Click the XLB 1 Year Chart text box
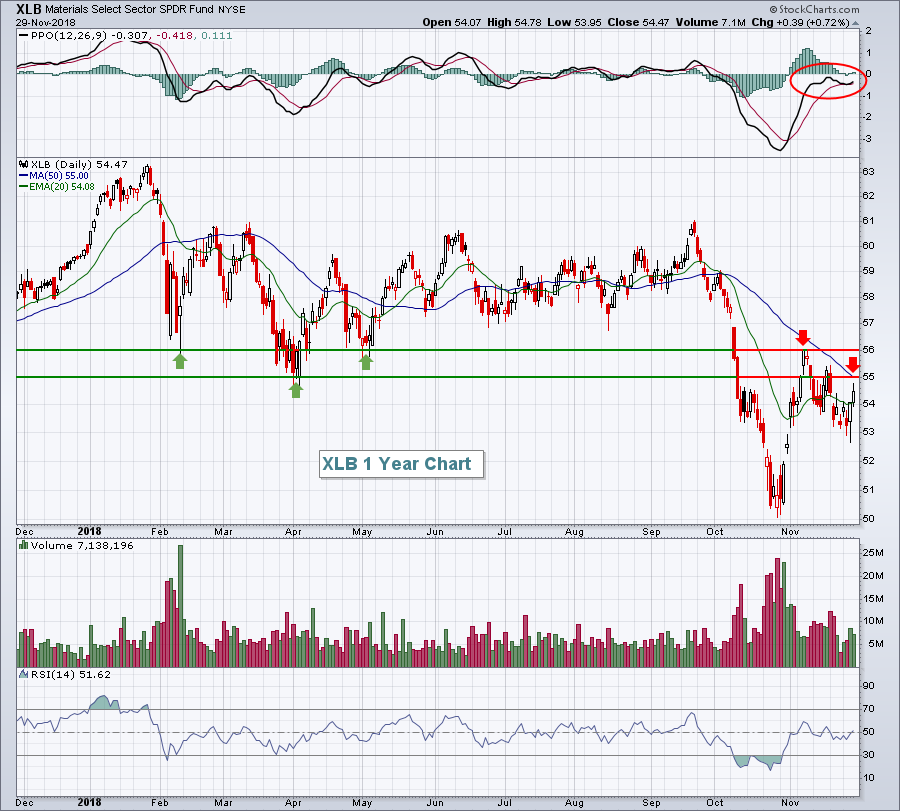The image size is (900, 811). pos(401,464)
